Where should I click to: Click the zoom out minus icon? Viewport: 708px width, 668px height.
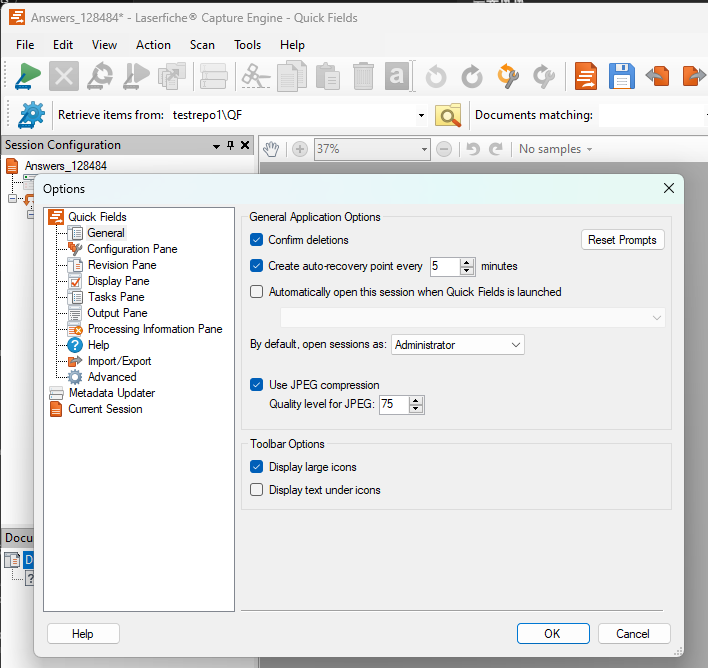pos(444,149)
